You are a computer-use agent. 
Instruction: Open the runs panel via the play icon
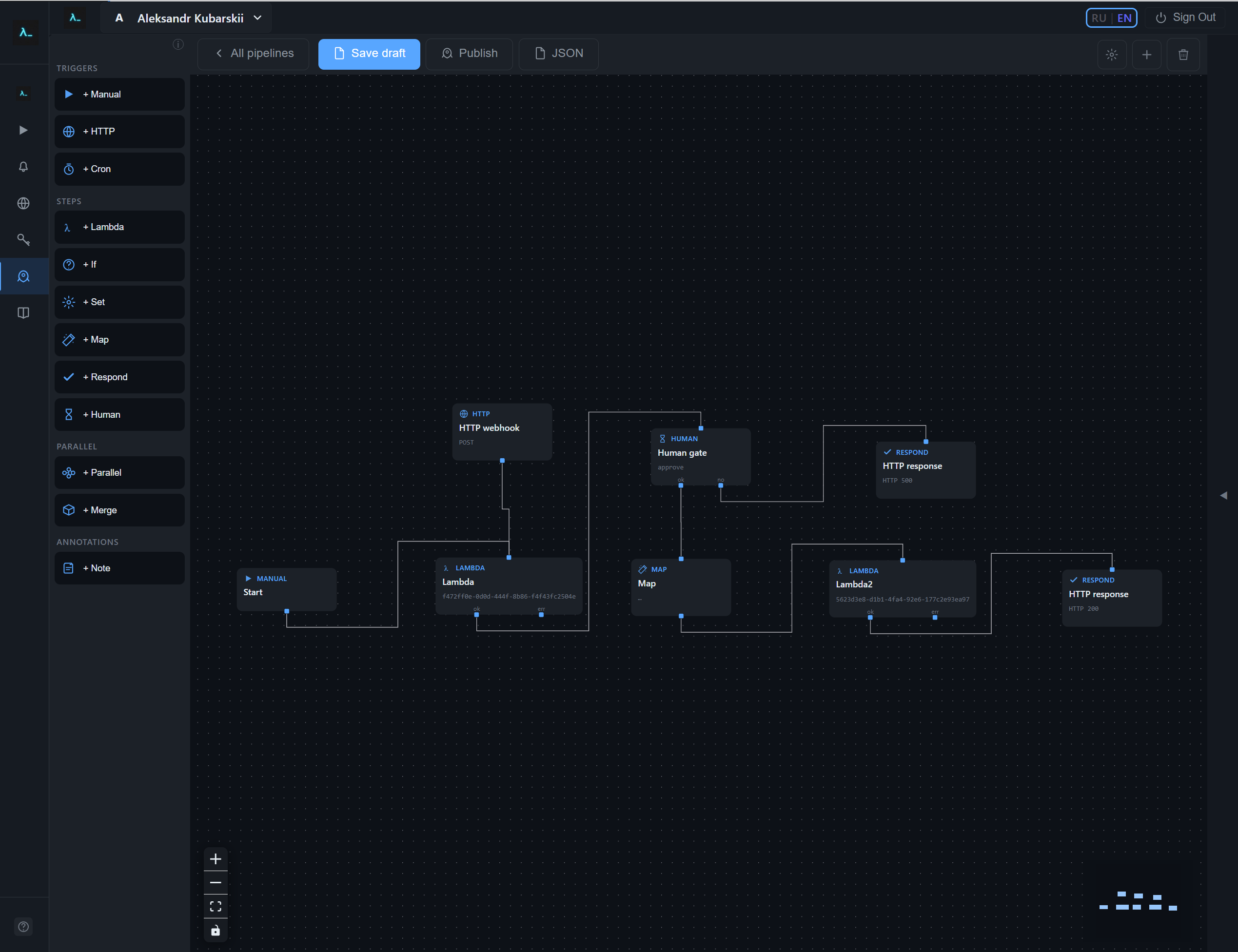[x=24, y=130]
